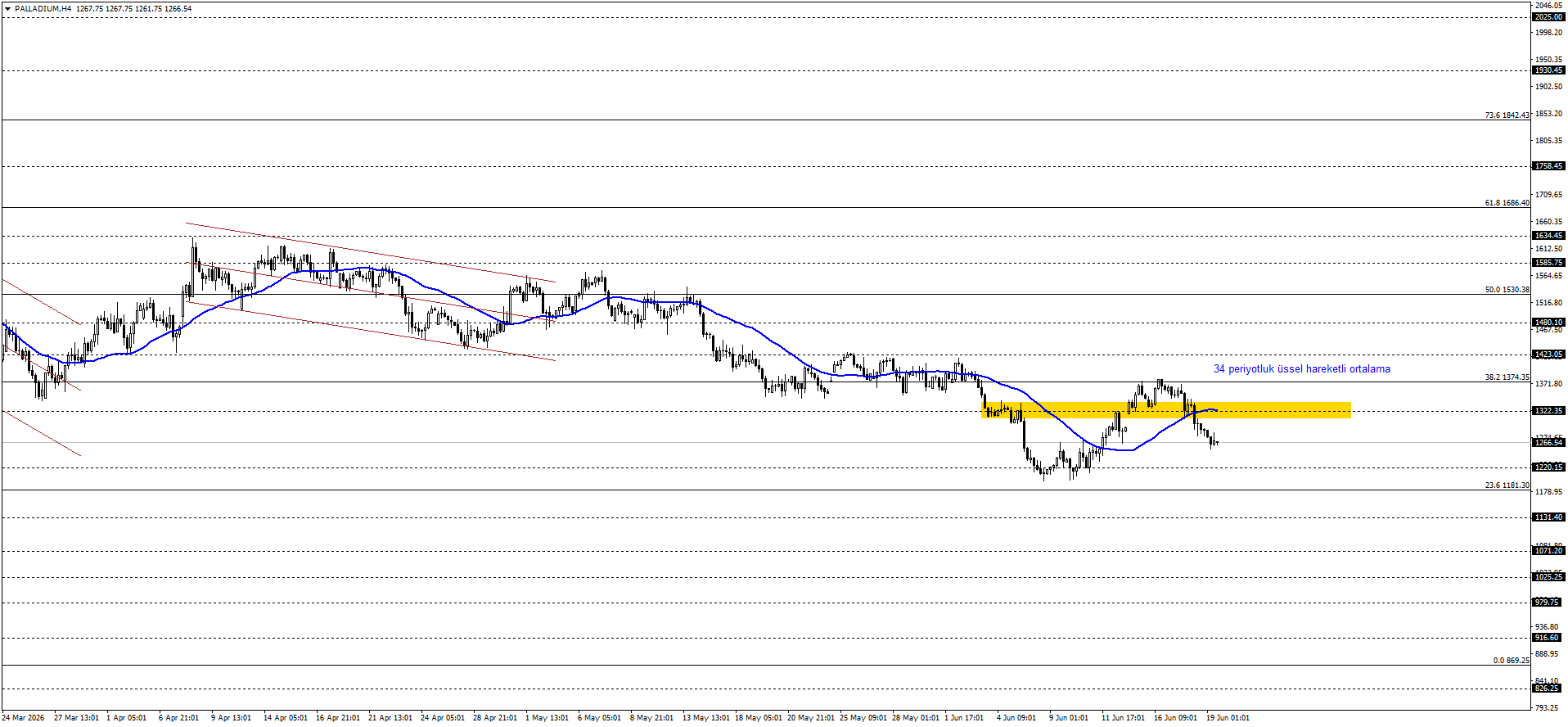1568x727 pixels.
Task: Click the 24 Mar 2026 date label
Action: point(23,718)
